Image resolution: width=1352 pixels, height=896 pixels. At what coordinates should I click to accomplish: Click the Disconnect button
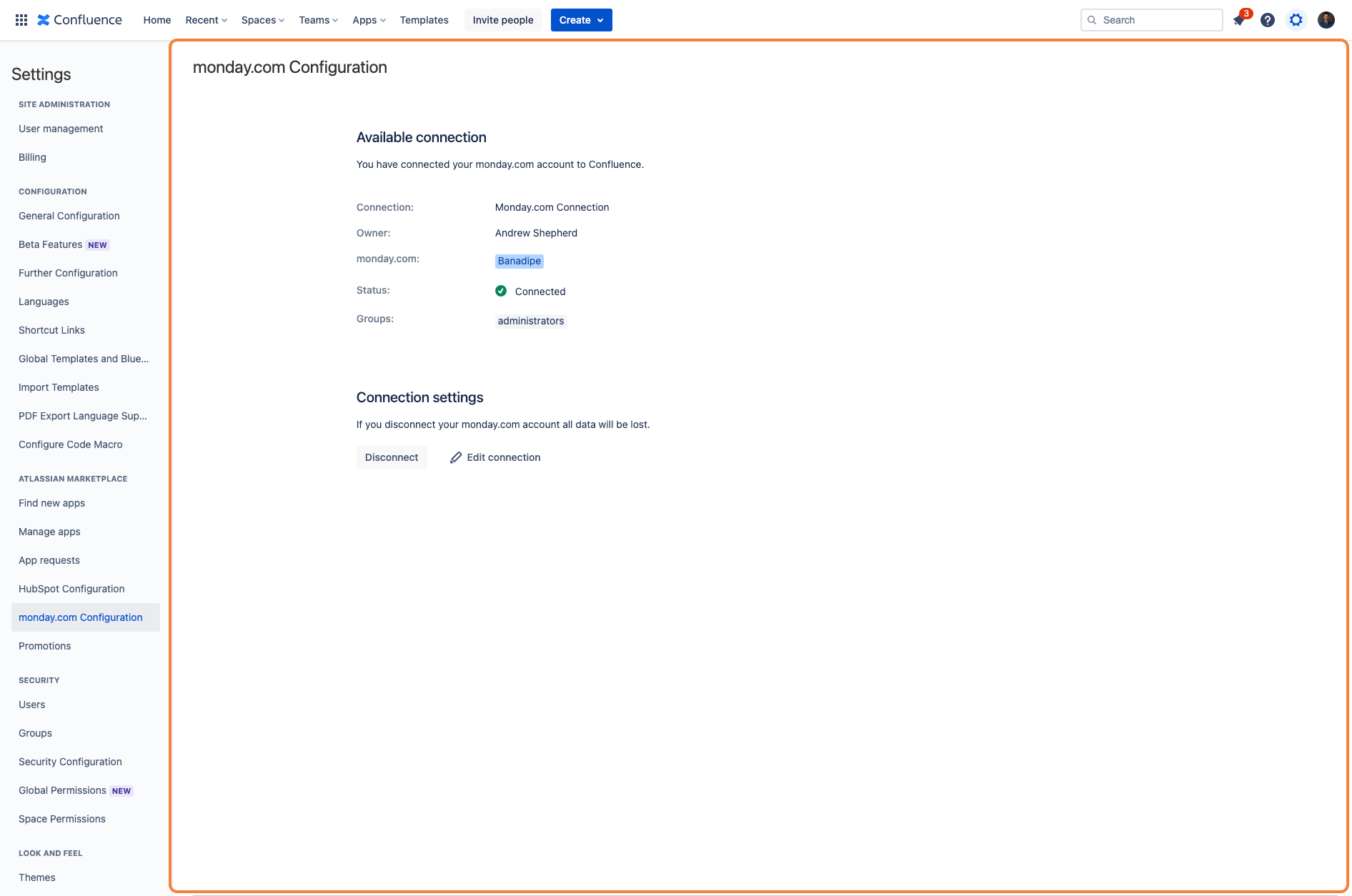click(392, 457)
